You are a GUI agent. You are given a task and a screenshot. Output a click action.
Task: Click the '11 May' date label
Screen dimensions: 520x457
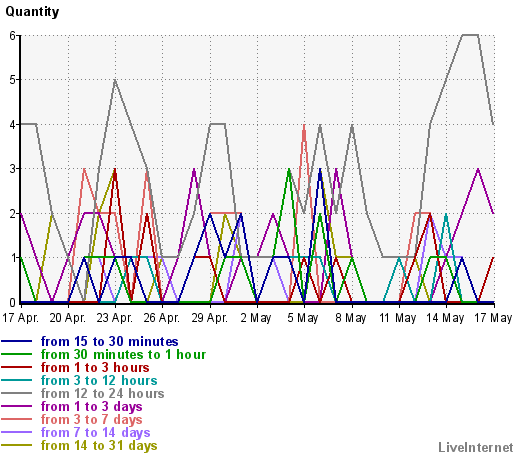(398, 318)
